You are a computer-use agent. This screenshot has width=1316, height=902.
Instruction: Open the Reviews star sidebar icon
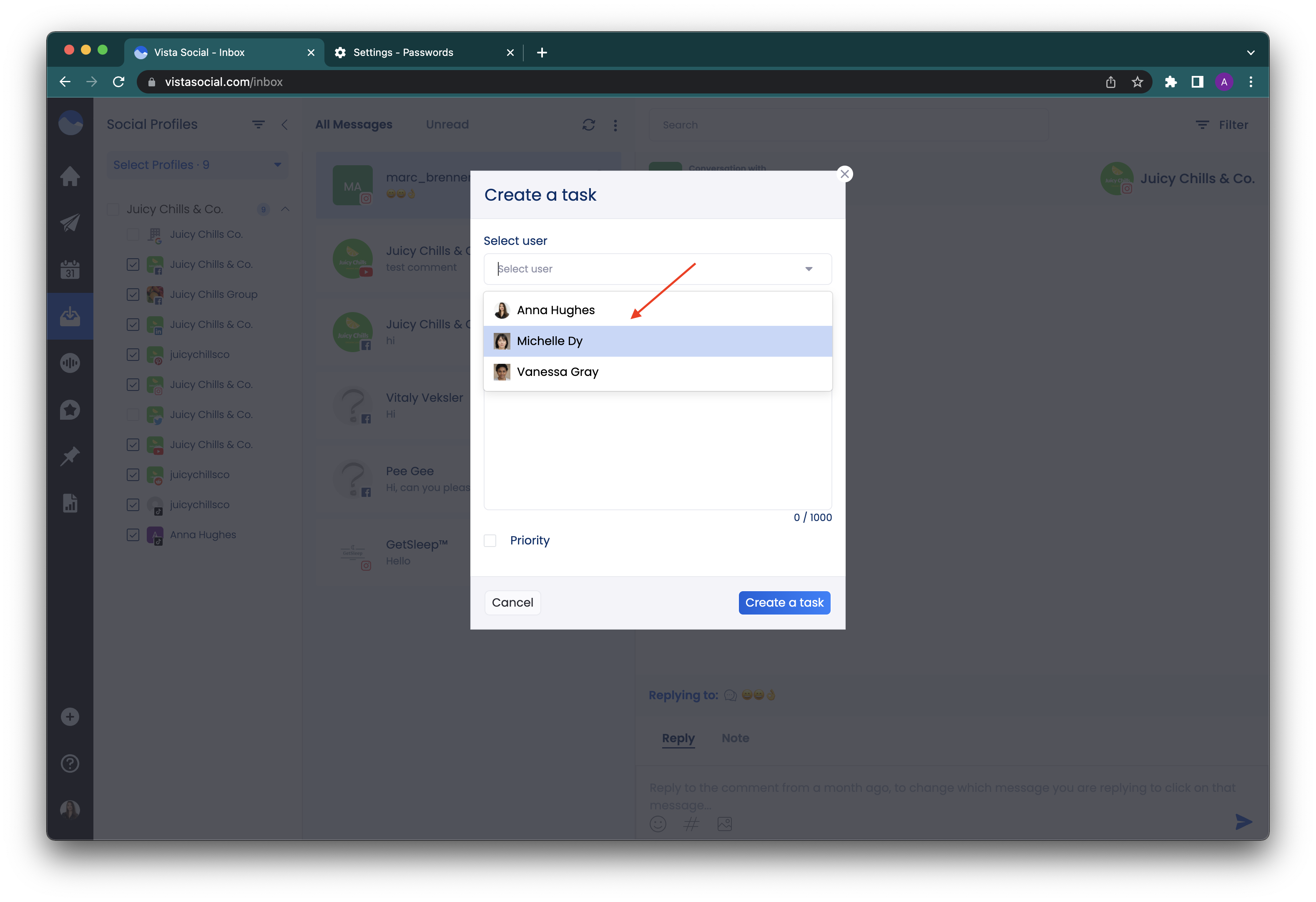70,410
